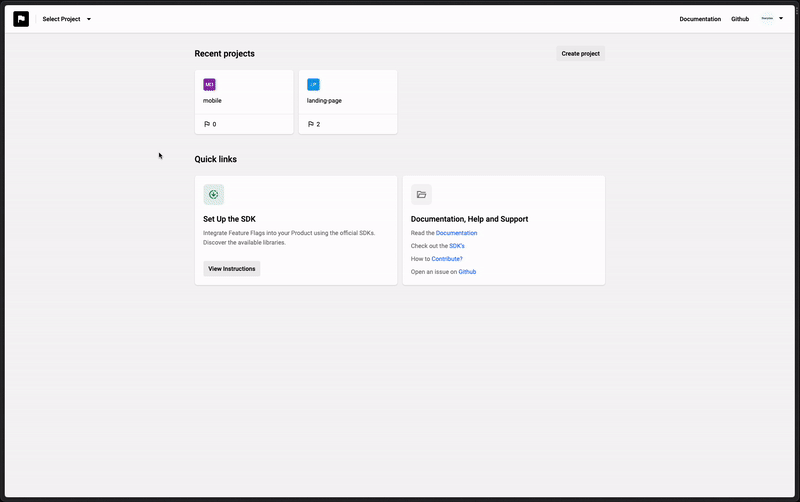Click the user avatar in header

tap(767, 18)
